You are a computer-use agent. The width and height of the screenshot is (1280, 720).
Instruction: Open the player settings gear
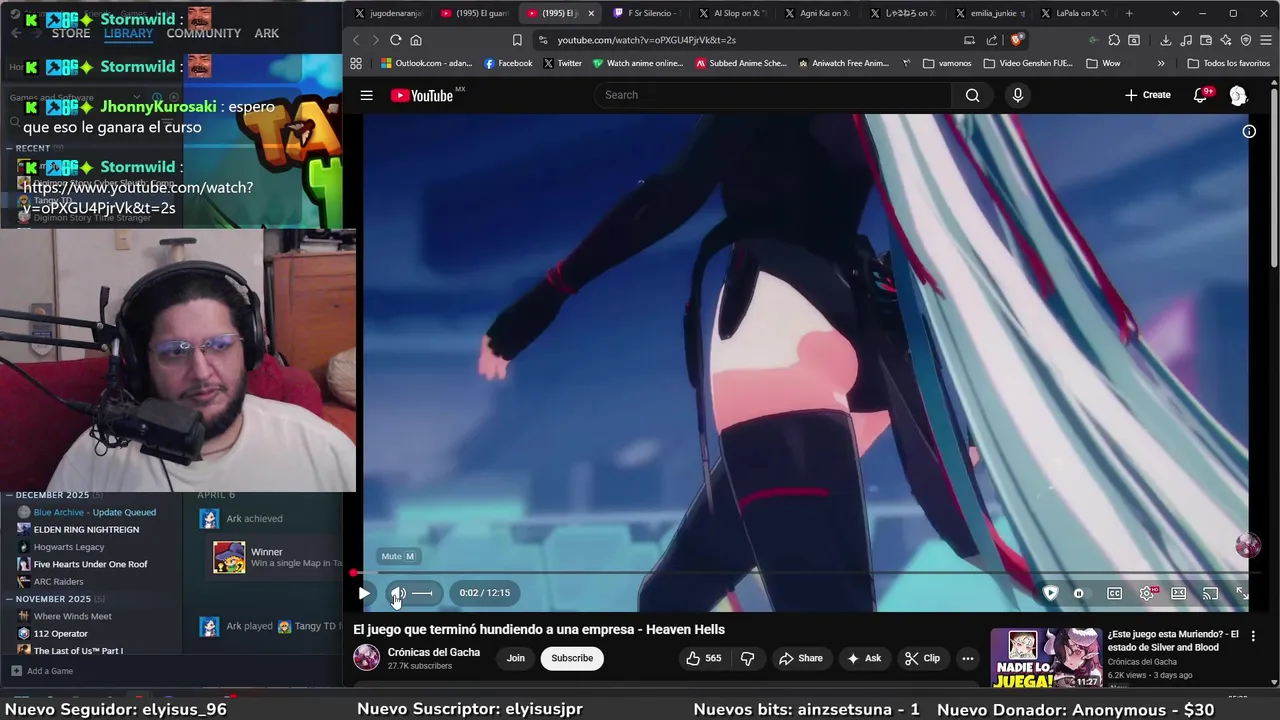click(x=1147, y=593)
